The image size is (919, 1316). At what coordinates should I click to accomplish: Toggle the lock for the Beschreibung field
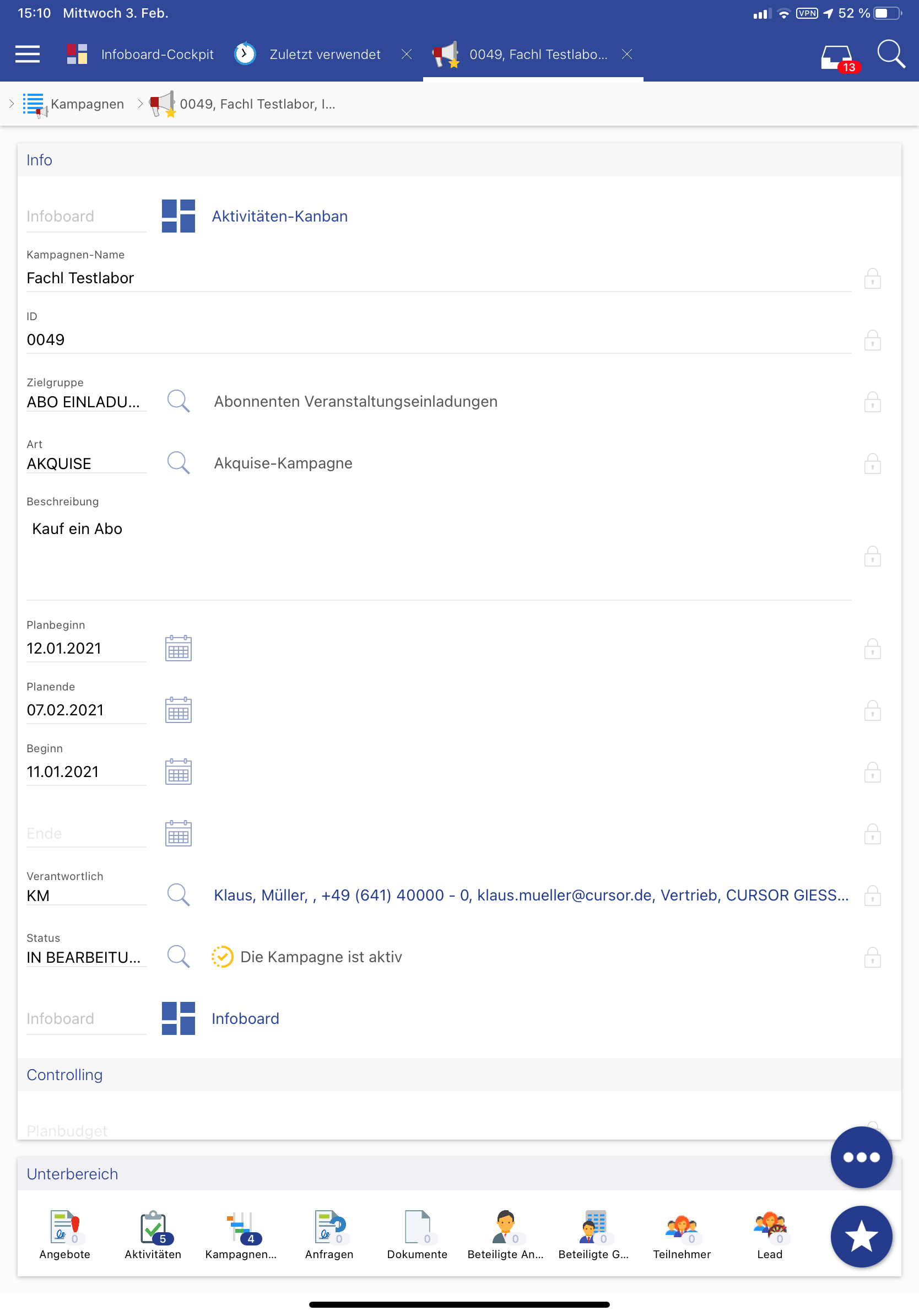pos(872,557)
